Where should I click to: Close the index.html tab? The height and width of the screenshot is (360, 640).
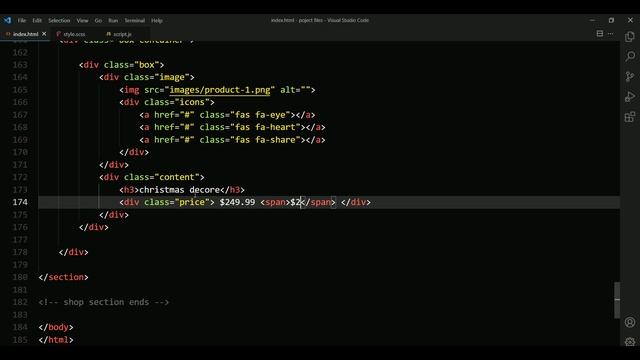point(44,34)
